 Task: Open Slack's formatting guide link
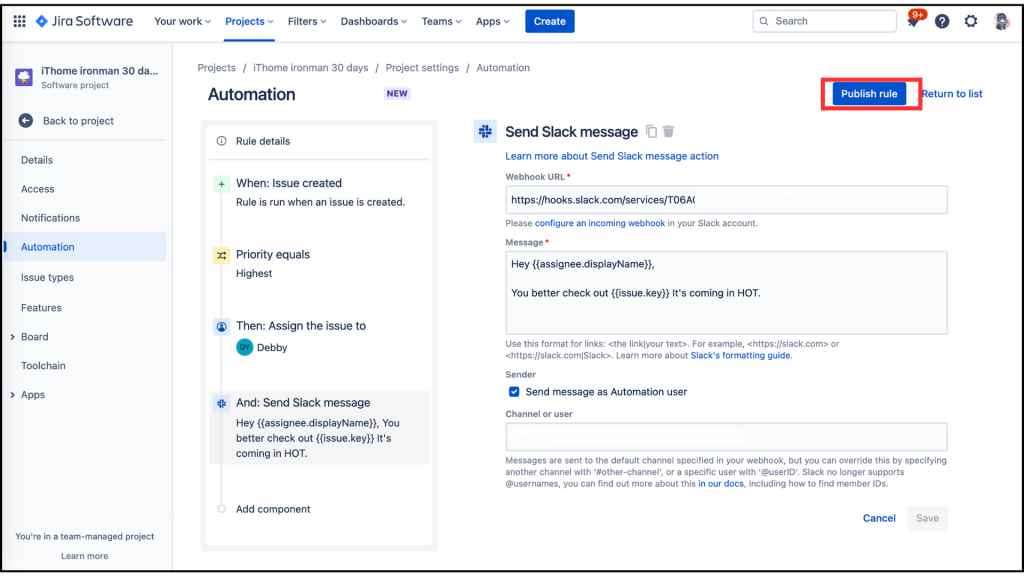coord(740,355)
